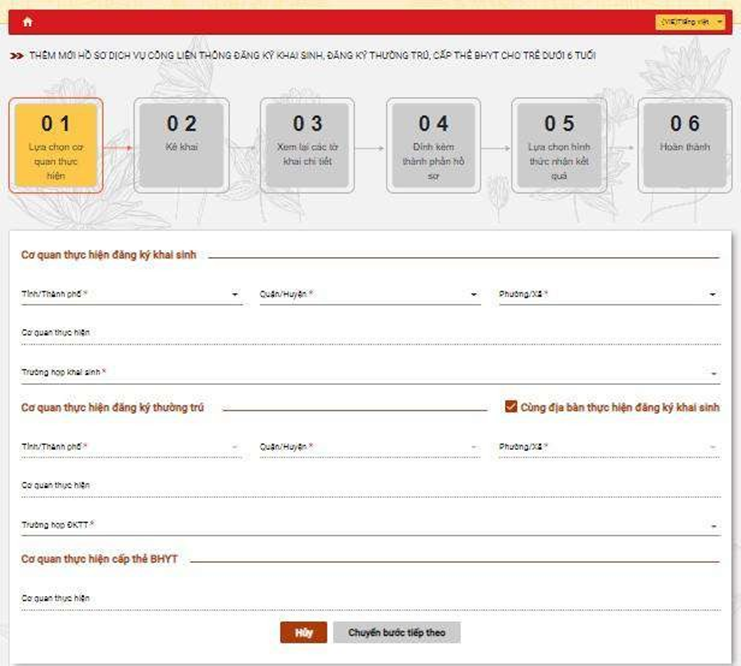Open step 03 Xem lại các tờ khai
The height and width of the screenshot is (666, 741).
point(307,145)
